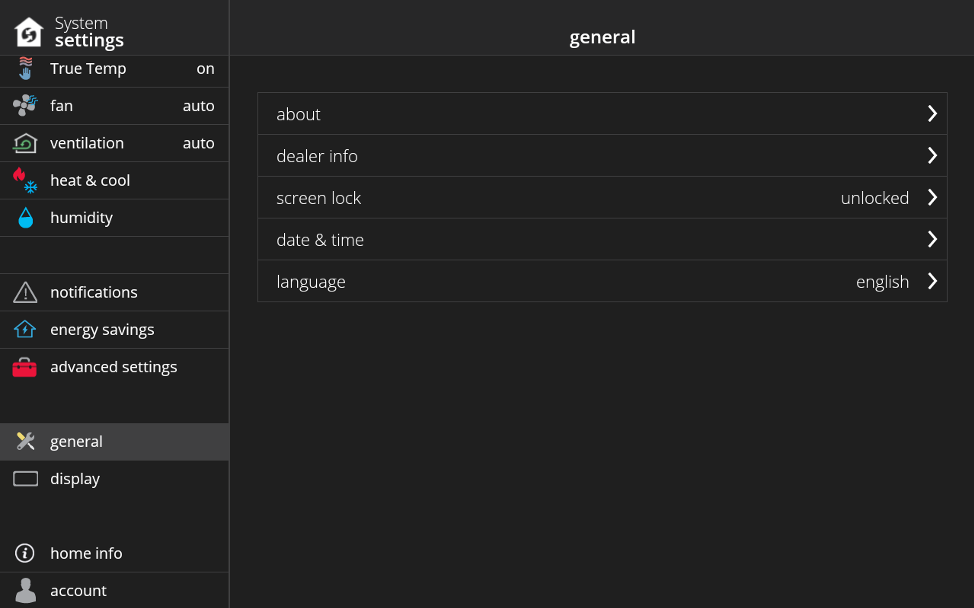The width and height of the screenshot is (974, 608).
Task: Open the dealer info row
Action: [x=602, y=155]
